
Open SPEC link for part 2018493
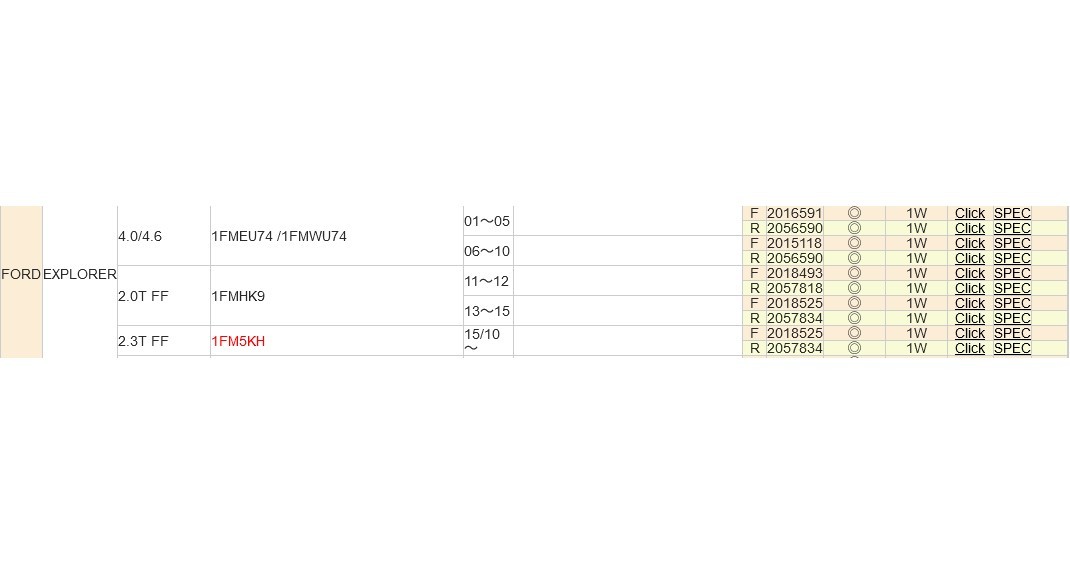pos(1012,273)
